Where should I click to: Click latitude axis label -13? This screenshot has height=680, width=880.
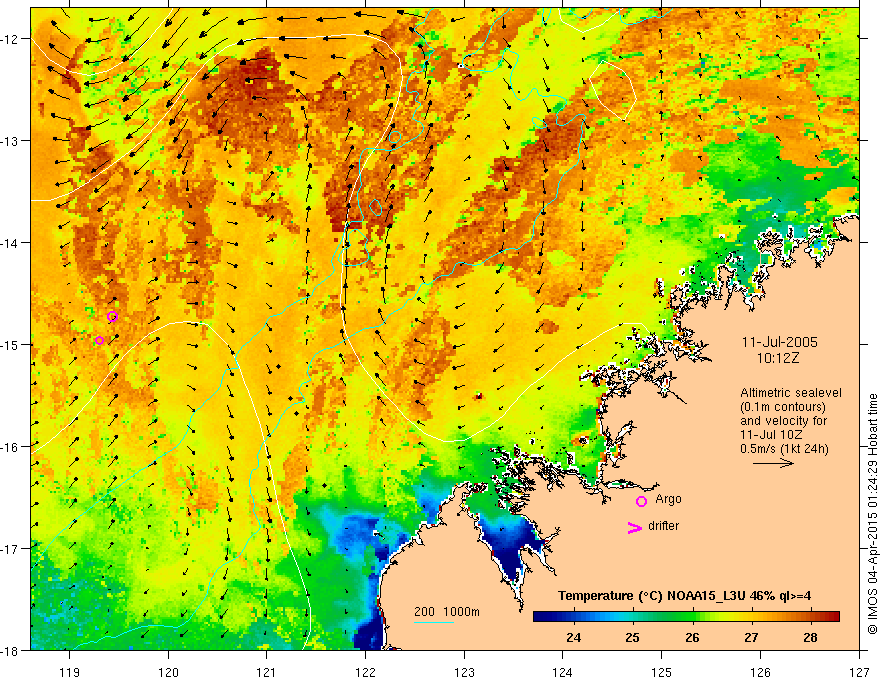[11, 140]
